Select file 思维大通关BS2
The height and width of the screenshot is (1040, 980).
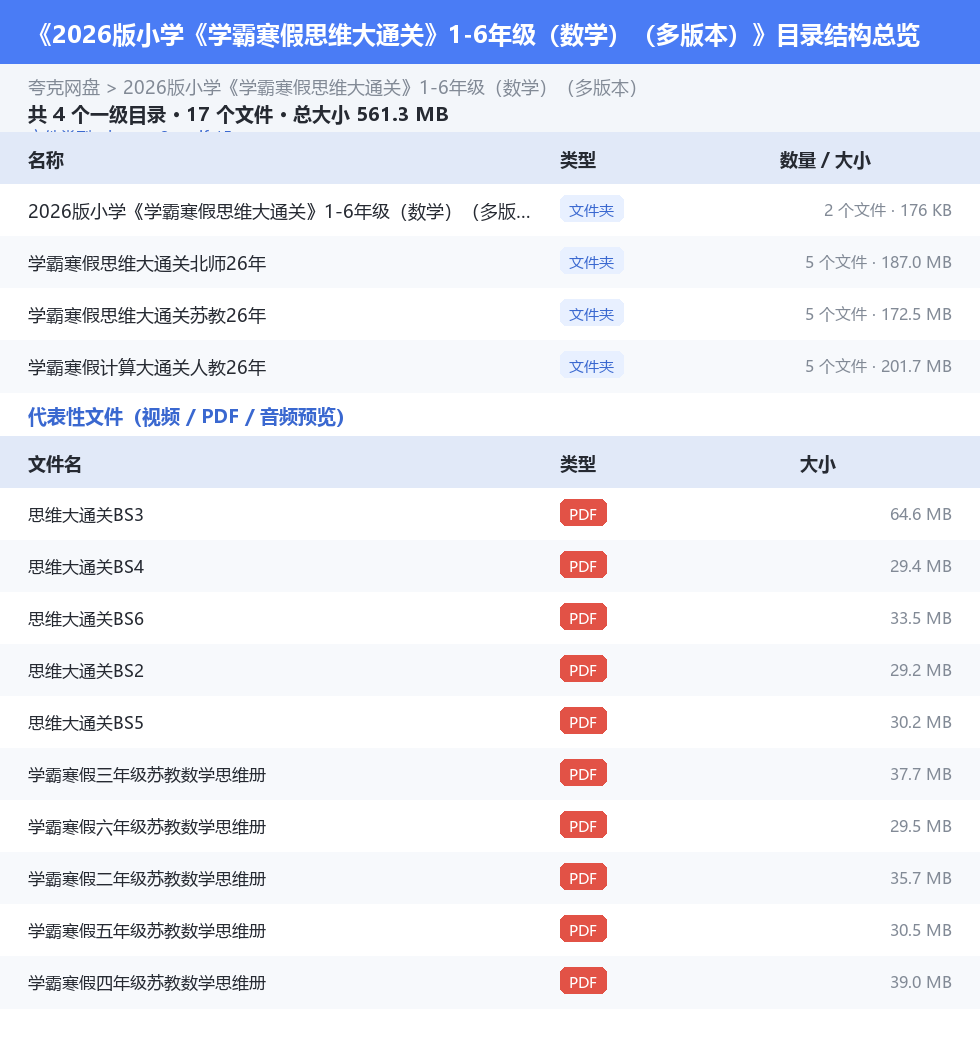pos(86,671)
